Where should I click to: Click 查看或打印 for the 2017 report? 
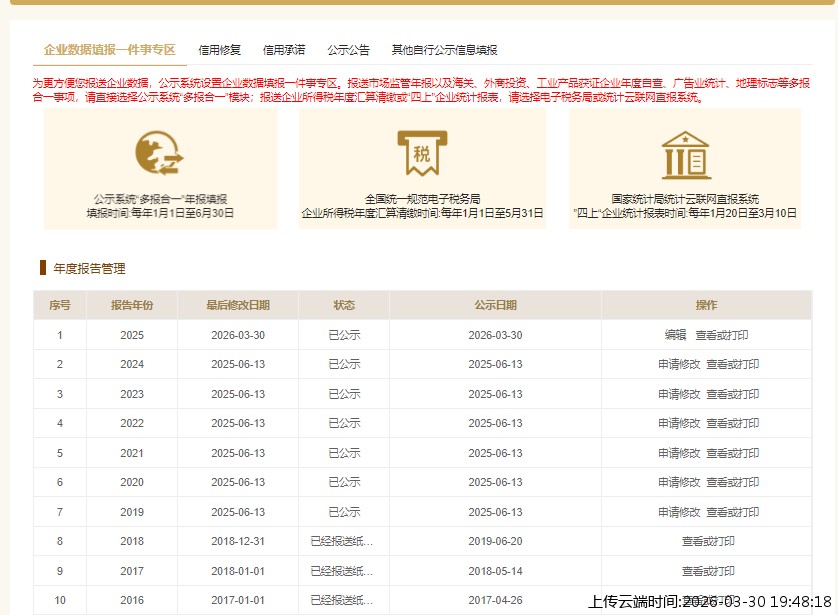pyautogui.click(x=708, y=571)
